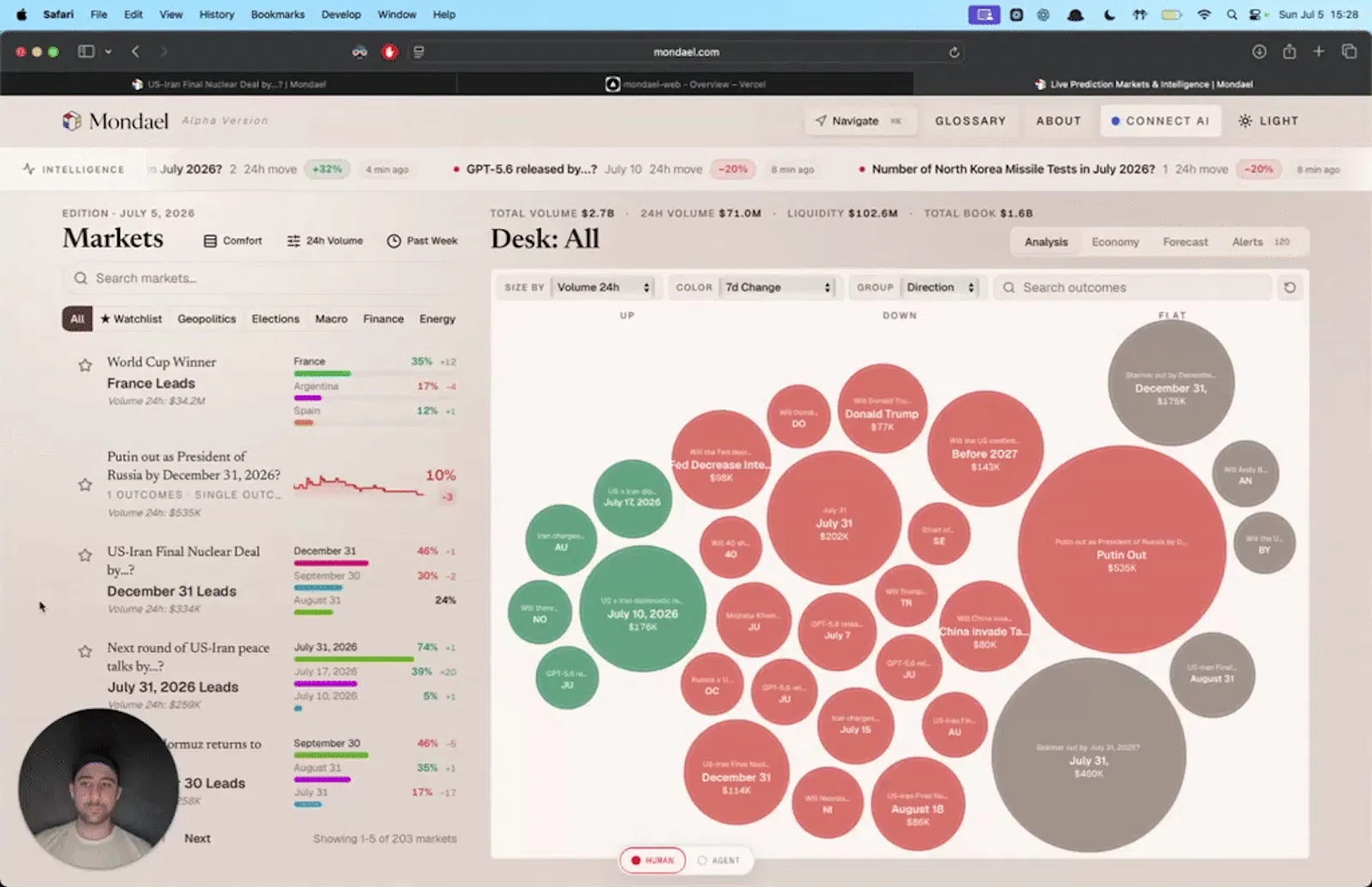The image size is (1372, 887).
Task: Switch to the Forecast tab
Action: pos(1185,242)
